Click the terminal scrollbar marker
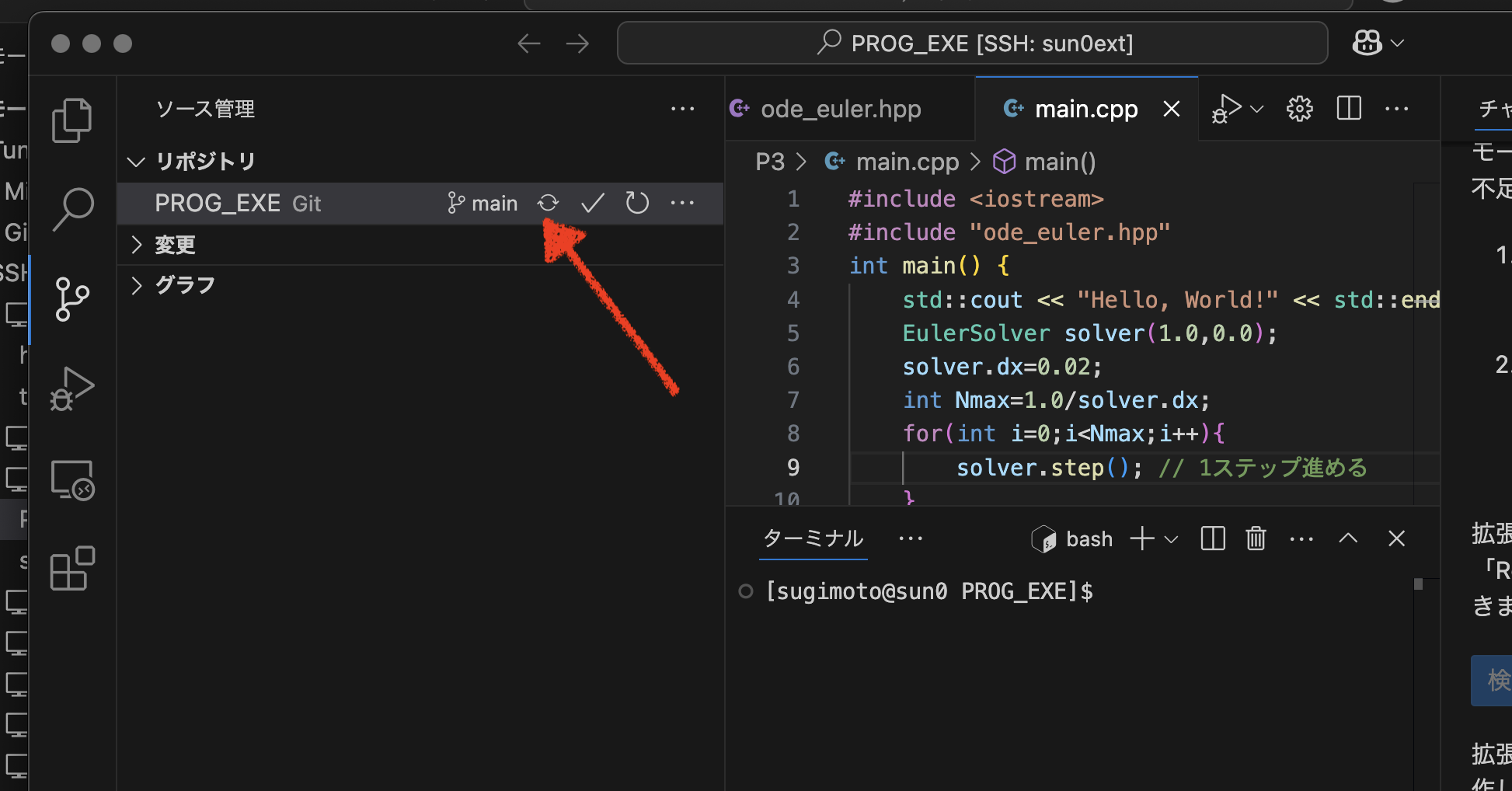1512x791 pixels. coord(1418,584)
